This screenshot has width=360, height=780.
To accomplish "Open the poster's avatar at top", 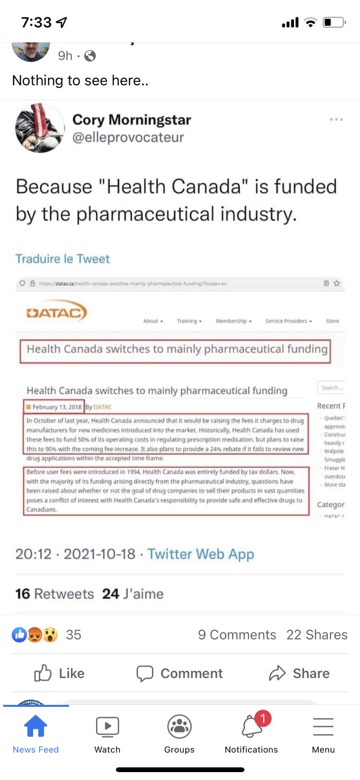I will (31, 52).
